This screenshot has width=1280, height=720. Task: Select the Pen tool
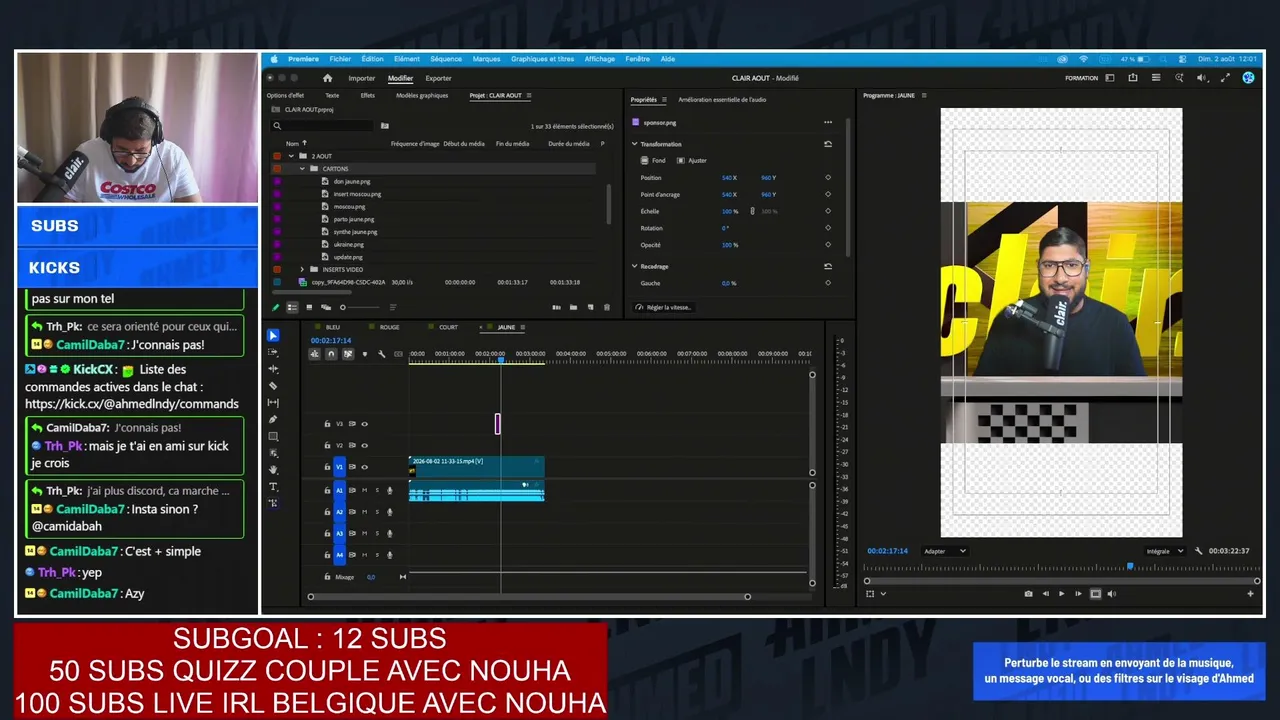[273, 420]
